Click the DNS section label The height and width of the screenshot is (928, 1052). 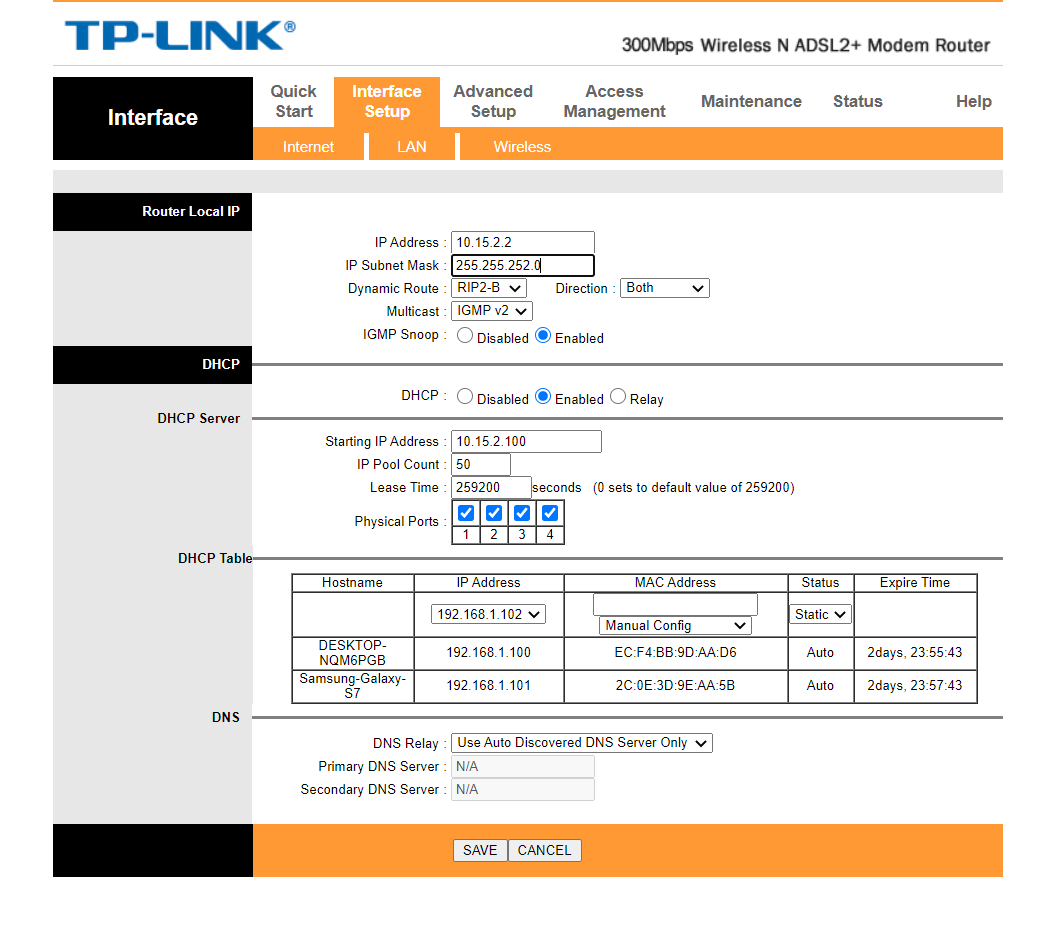(x=225, y=717)
